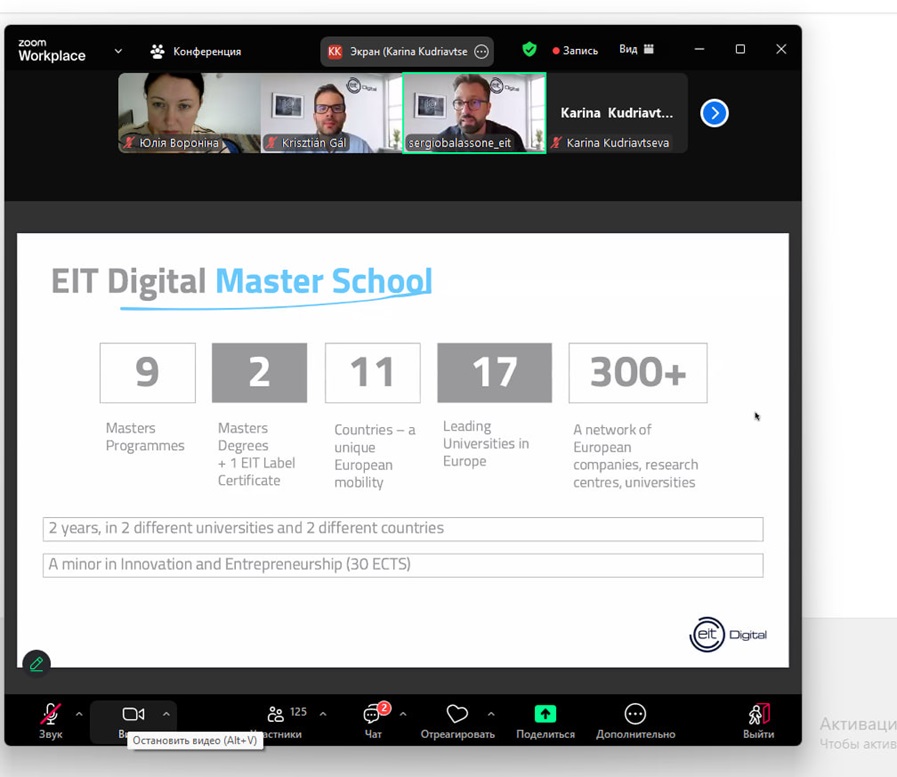897x777 pixels.
Task: Minimize the Zoom window
Action: [699, 49]
